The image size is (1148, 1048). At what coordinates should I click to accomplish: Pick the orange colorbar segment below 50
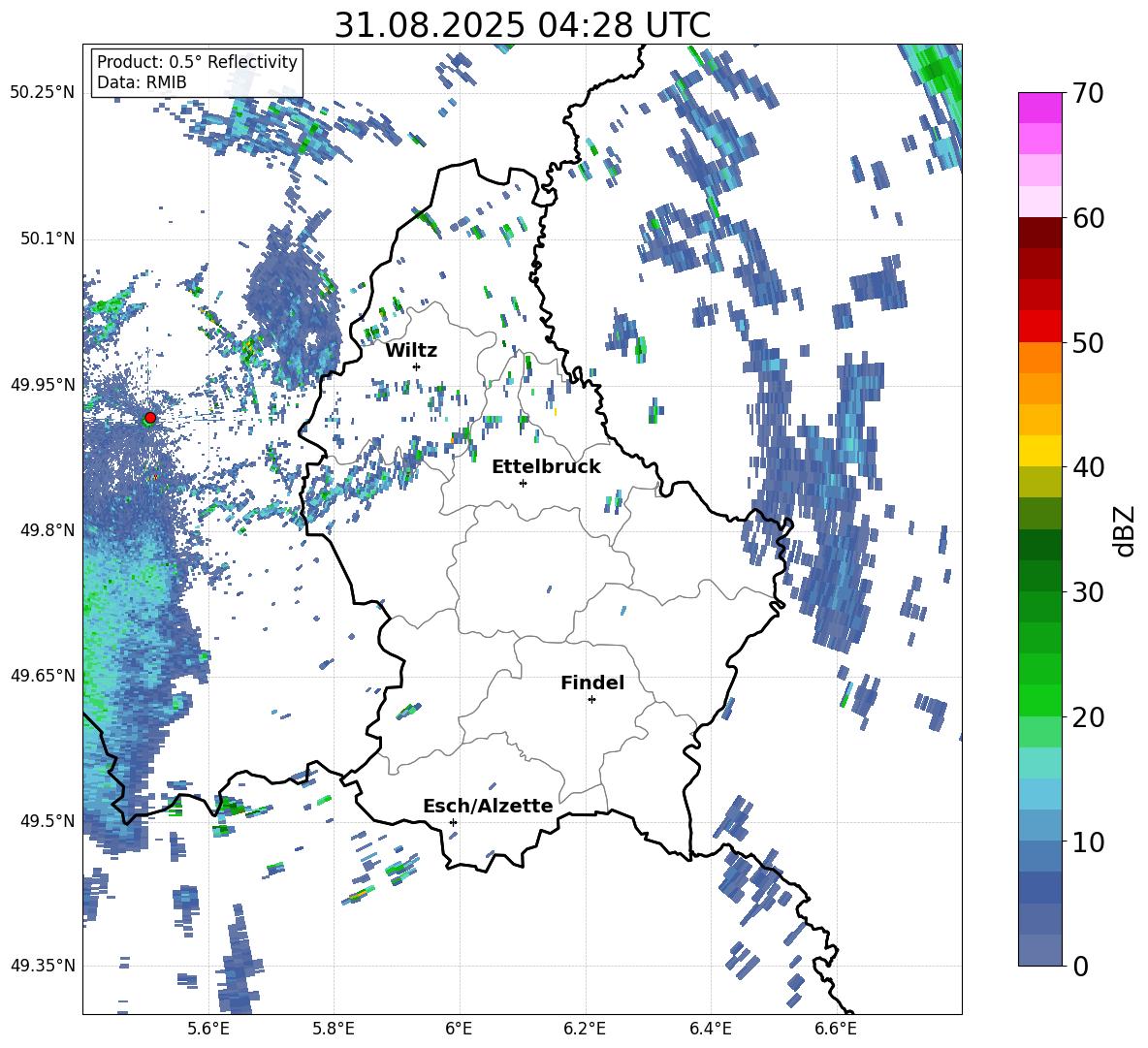[1039, 358]
